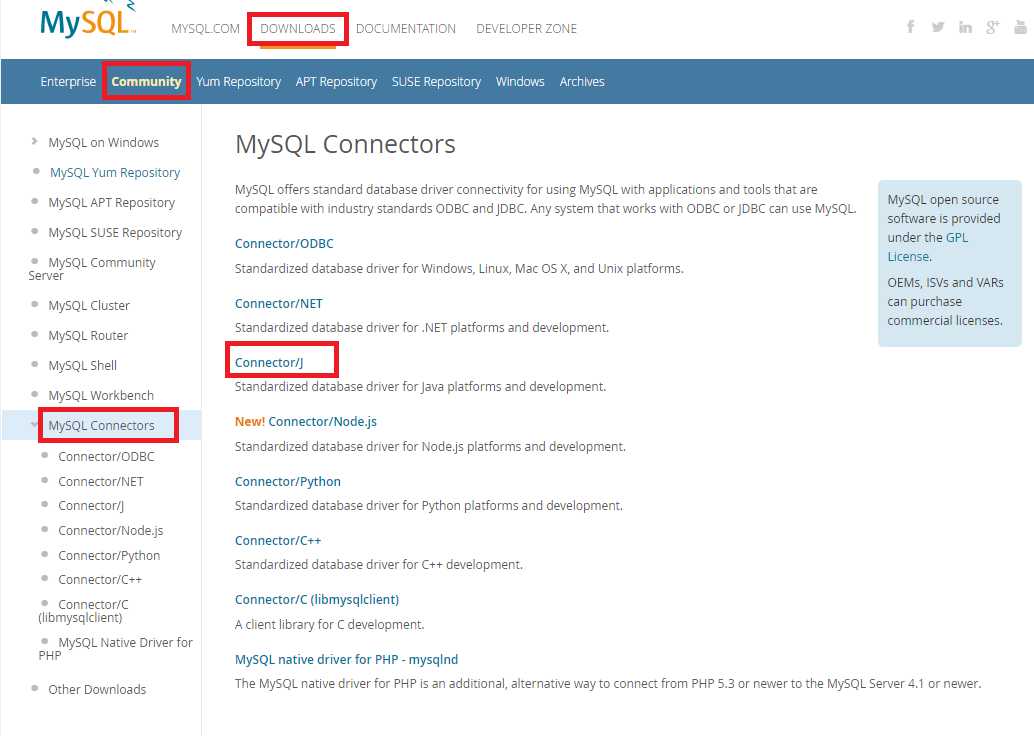Click the MySQL Connectors page heading
The height and width of the screenshot is (736, 1034).
point(345,144)
